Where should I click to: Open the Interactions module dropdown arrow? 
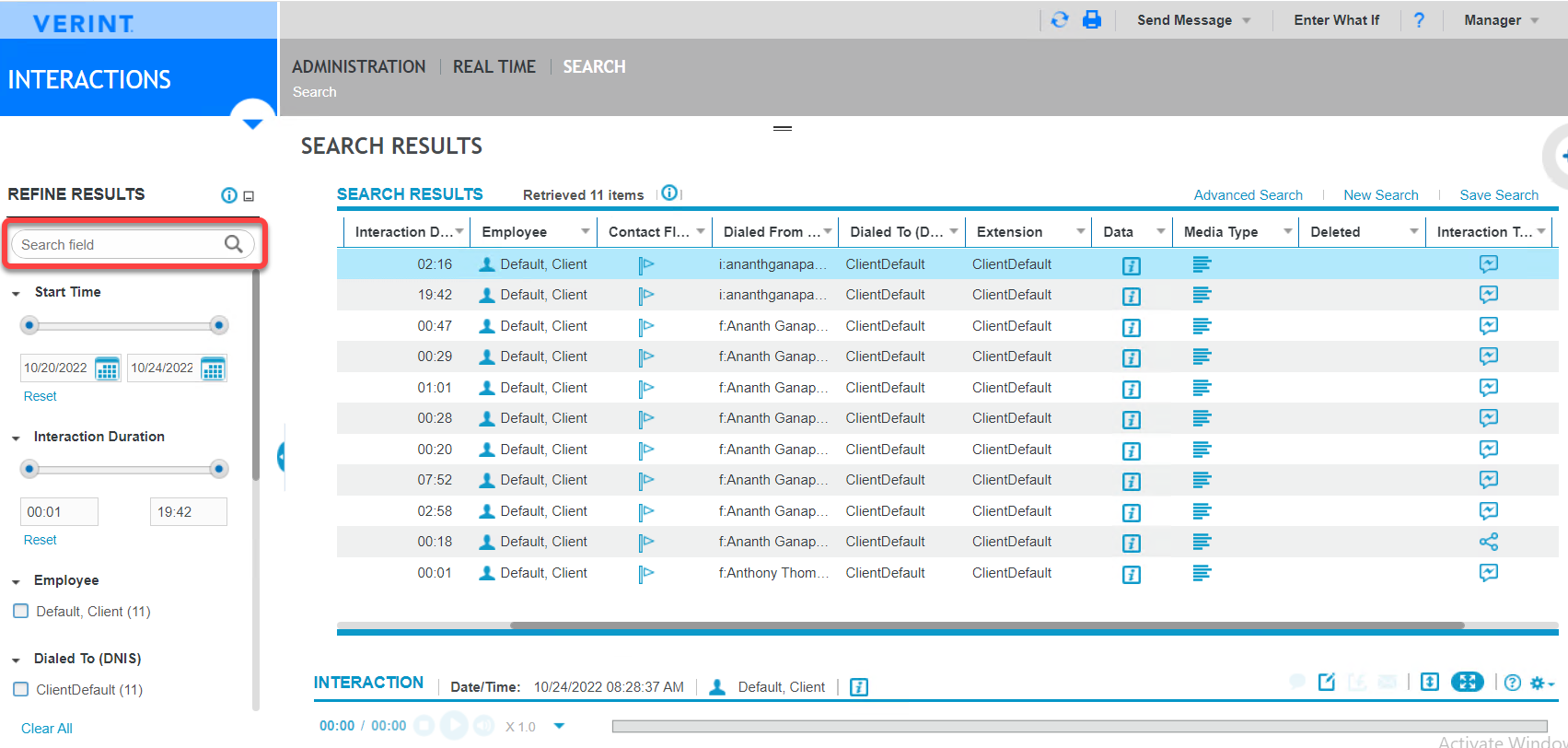[252, 123]
